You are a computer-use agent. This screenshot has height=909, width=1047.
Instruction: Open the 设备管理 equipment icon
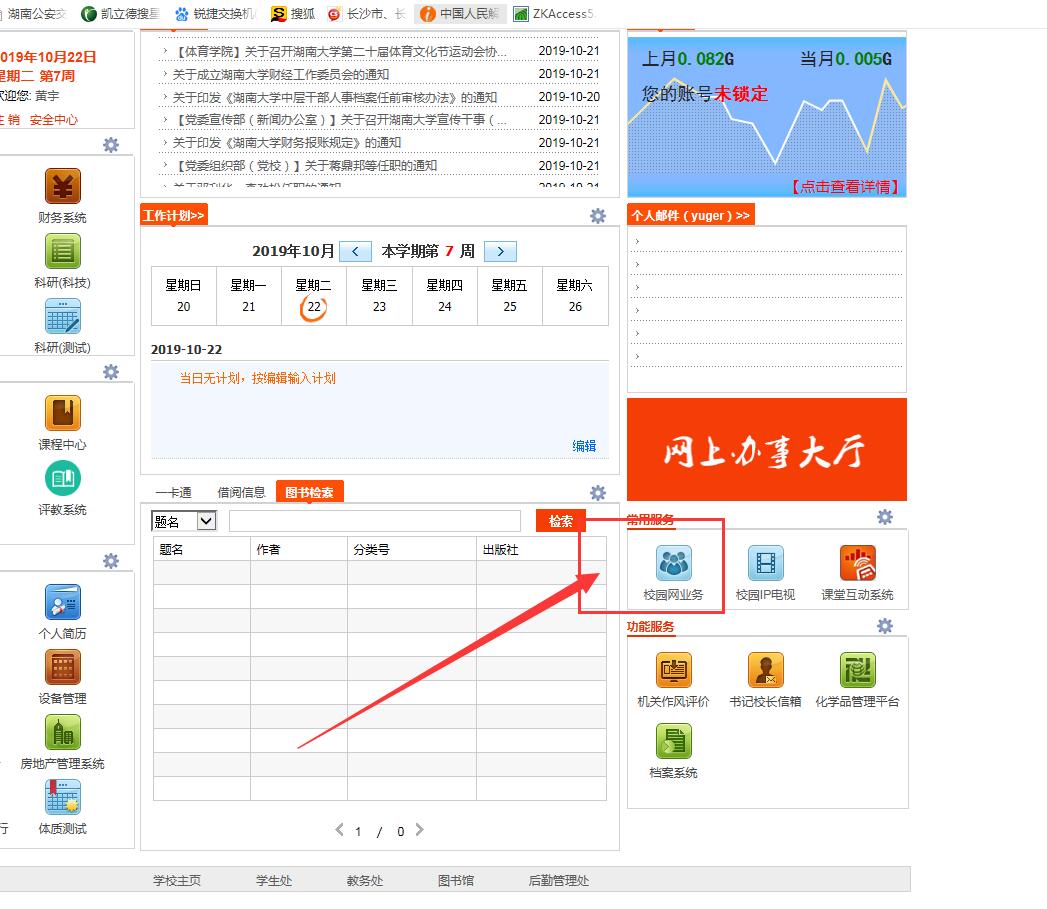(62, 668)
